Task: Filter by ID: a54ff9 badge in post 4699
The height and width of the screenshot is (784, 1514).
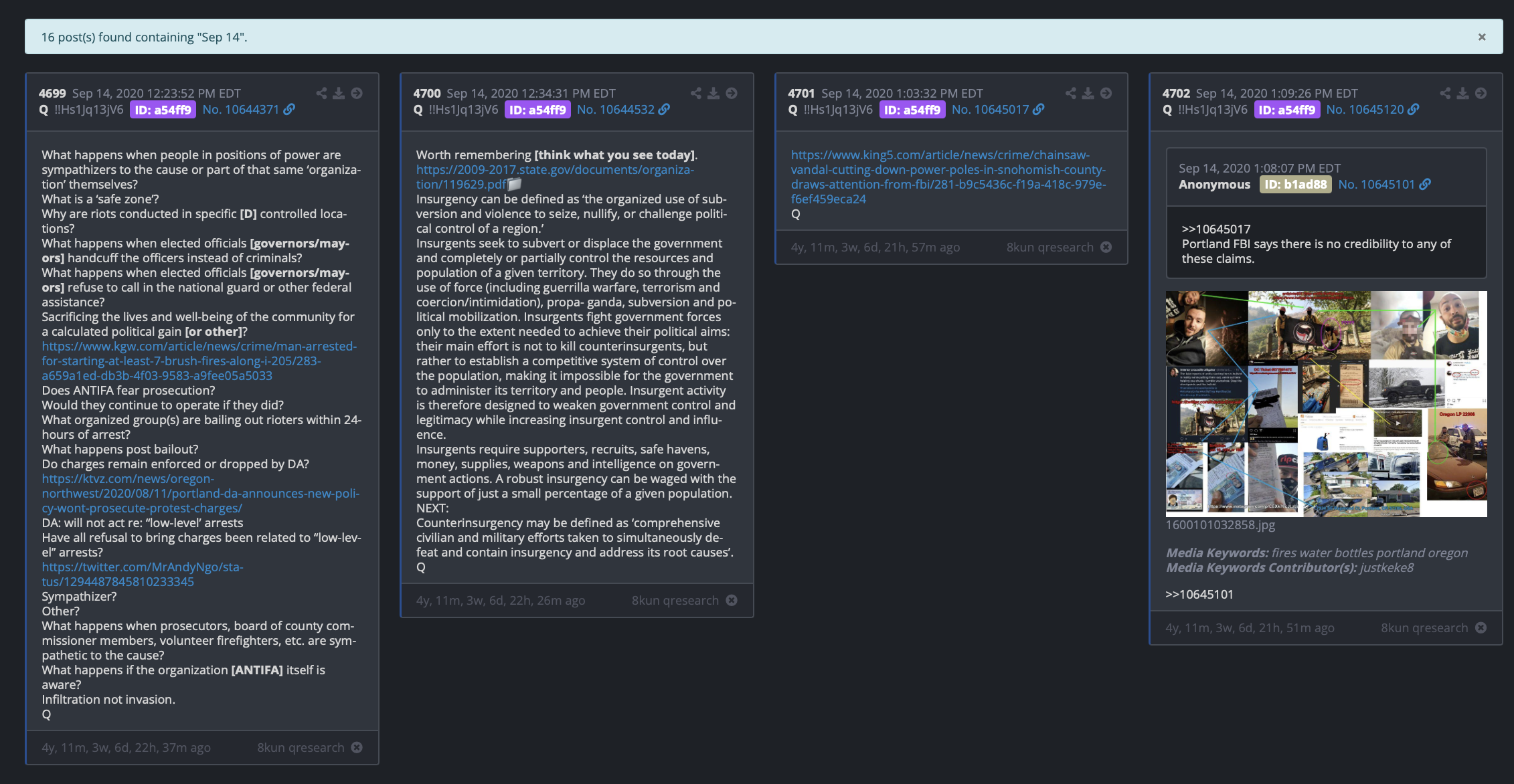Action: [163, 110]
